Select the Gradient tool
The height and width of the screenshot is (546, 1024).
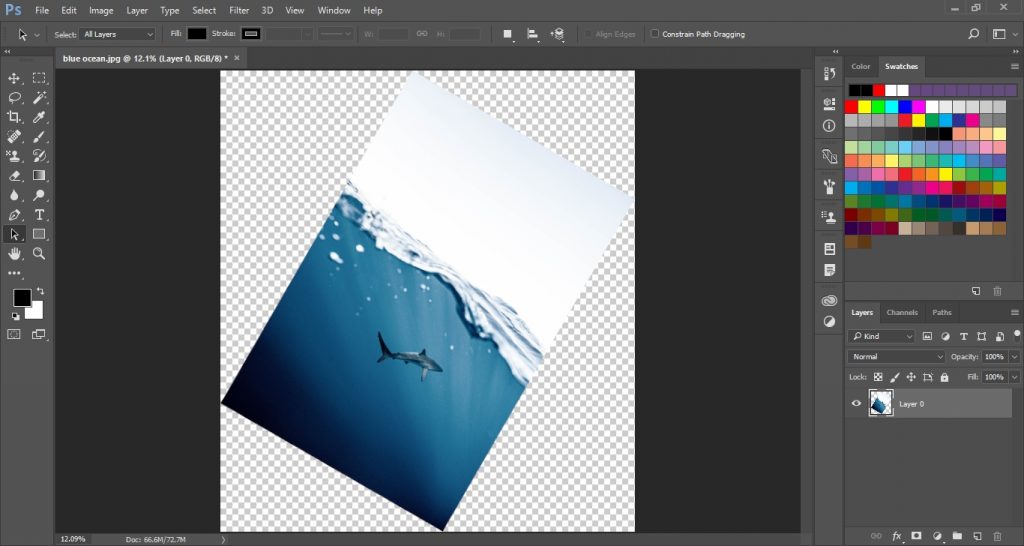pos(39,176)
